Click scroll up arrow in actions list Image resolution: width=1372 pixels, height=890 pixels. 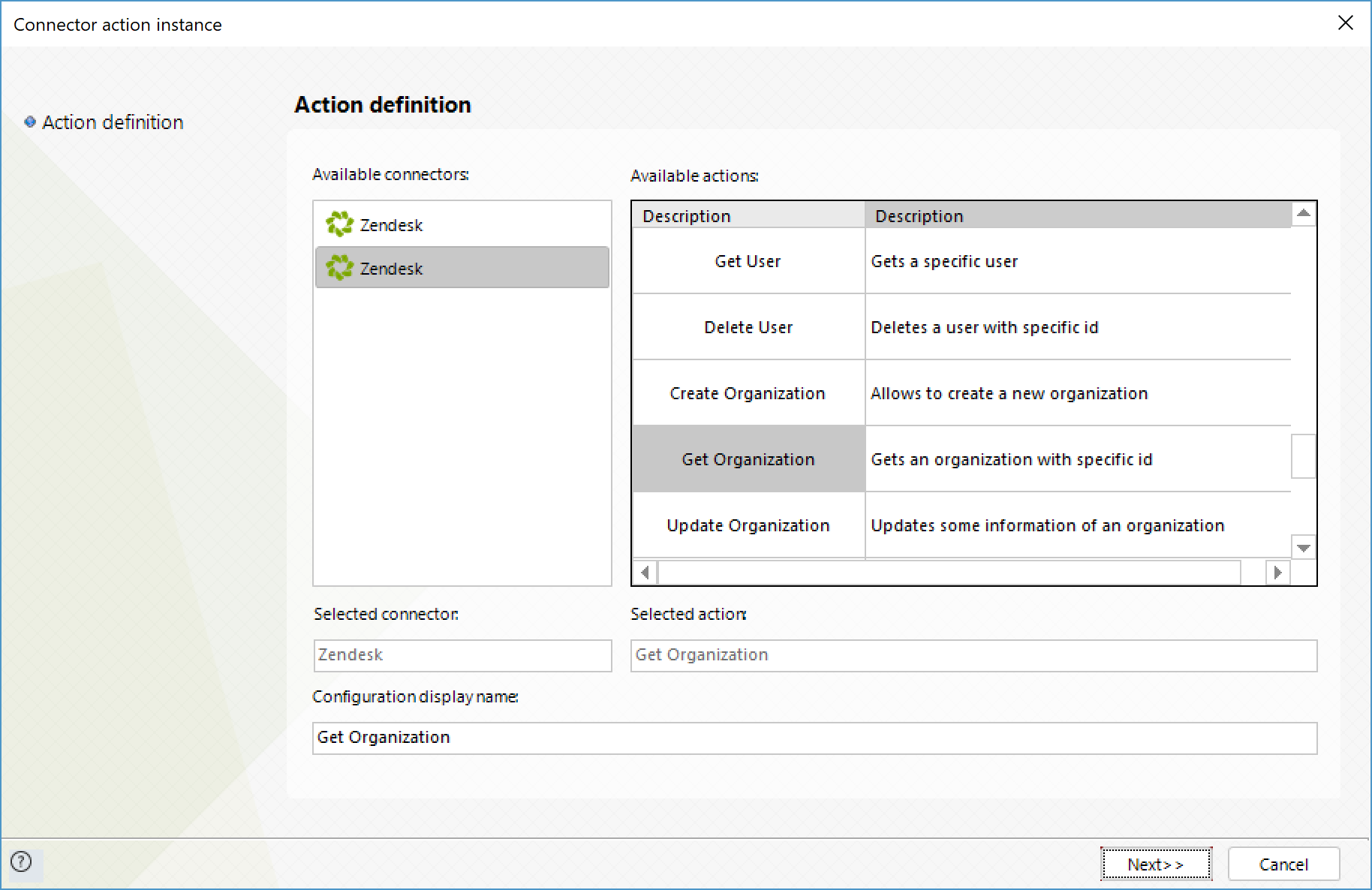pos(1304,214)
